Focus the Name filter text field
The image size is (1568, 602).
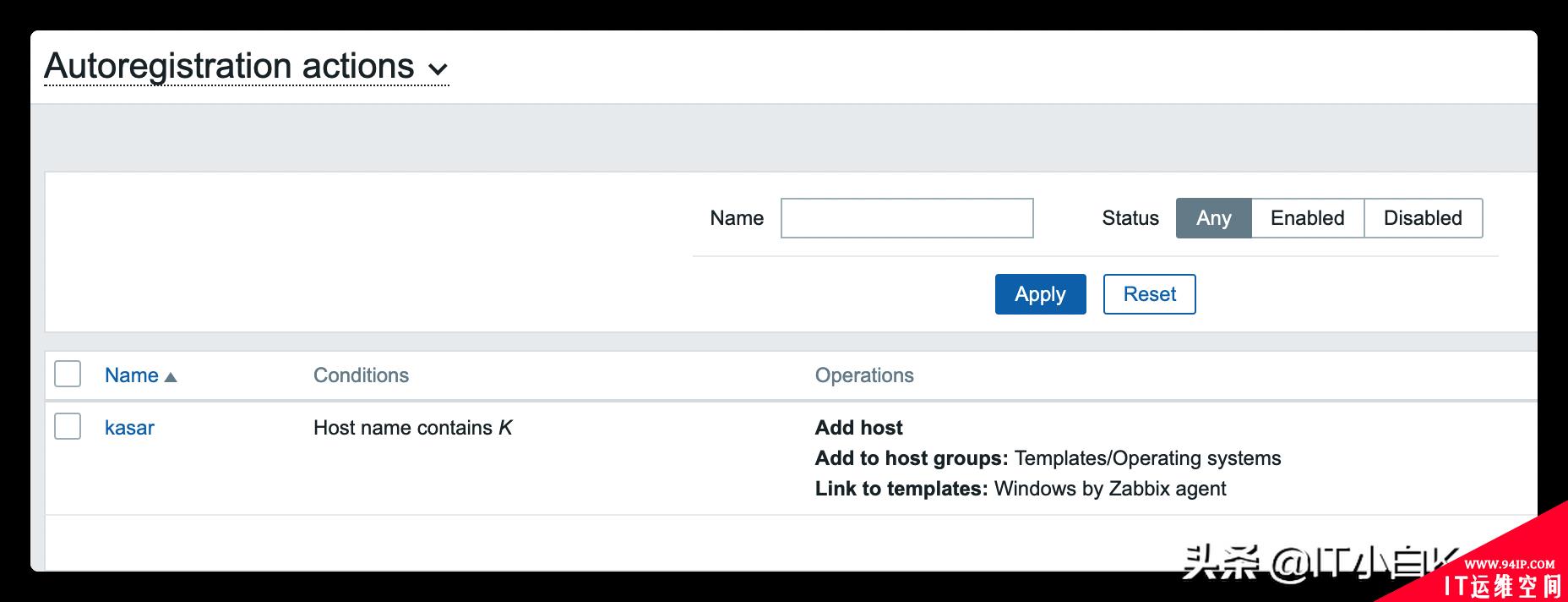(907, 218)
